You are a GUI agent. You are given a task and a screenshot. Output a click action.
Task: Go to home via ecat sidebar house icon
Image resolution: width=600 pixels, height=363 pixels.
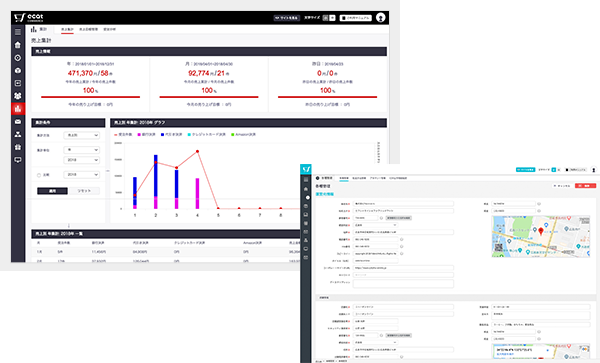18,45
